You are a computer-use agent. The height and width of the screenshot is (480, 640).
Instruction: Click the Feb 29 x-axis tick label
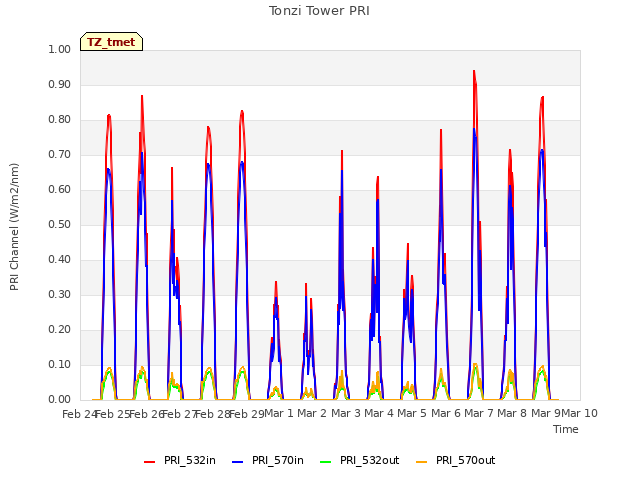click(x=247, y=414)
